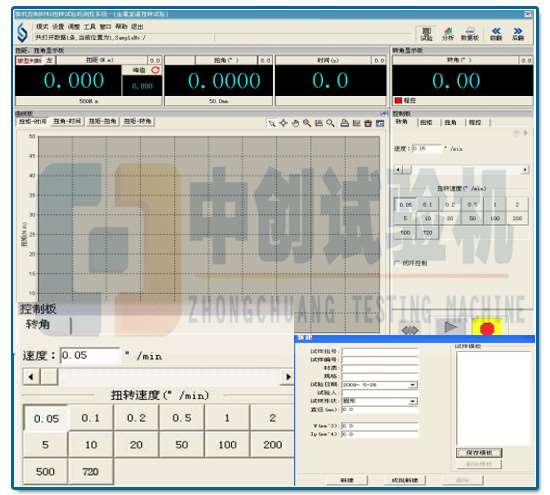Choose 0.2 speed preset in enlarged panel
550x495 pixels.
coord(136,418)
